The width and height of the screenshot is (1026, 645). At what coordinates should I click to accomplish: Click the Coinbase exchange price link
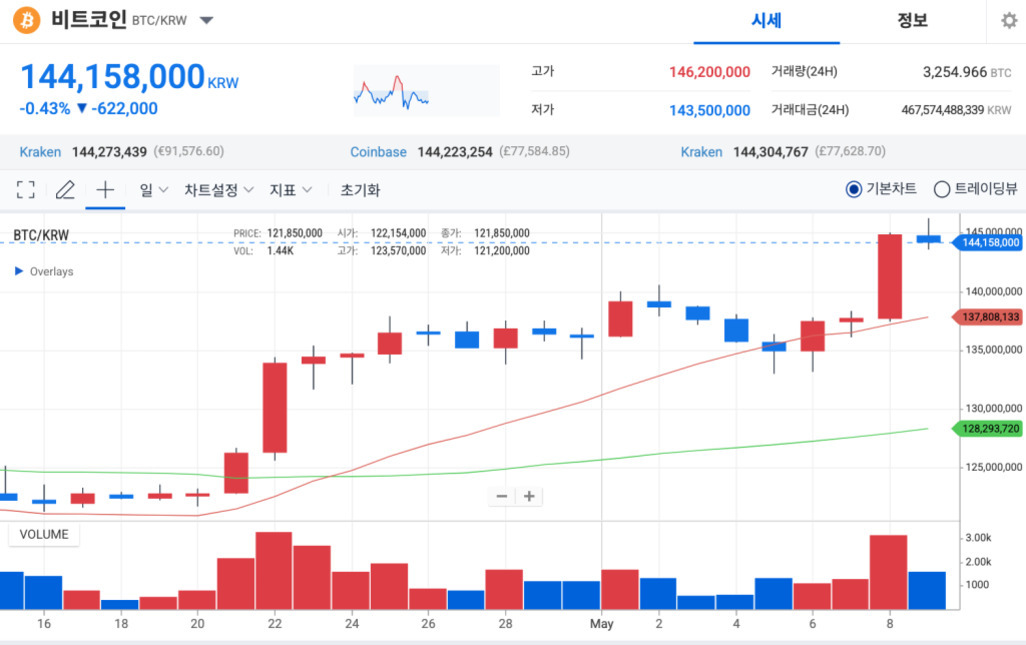coord(378,152)
